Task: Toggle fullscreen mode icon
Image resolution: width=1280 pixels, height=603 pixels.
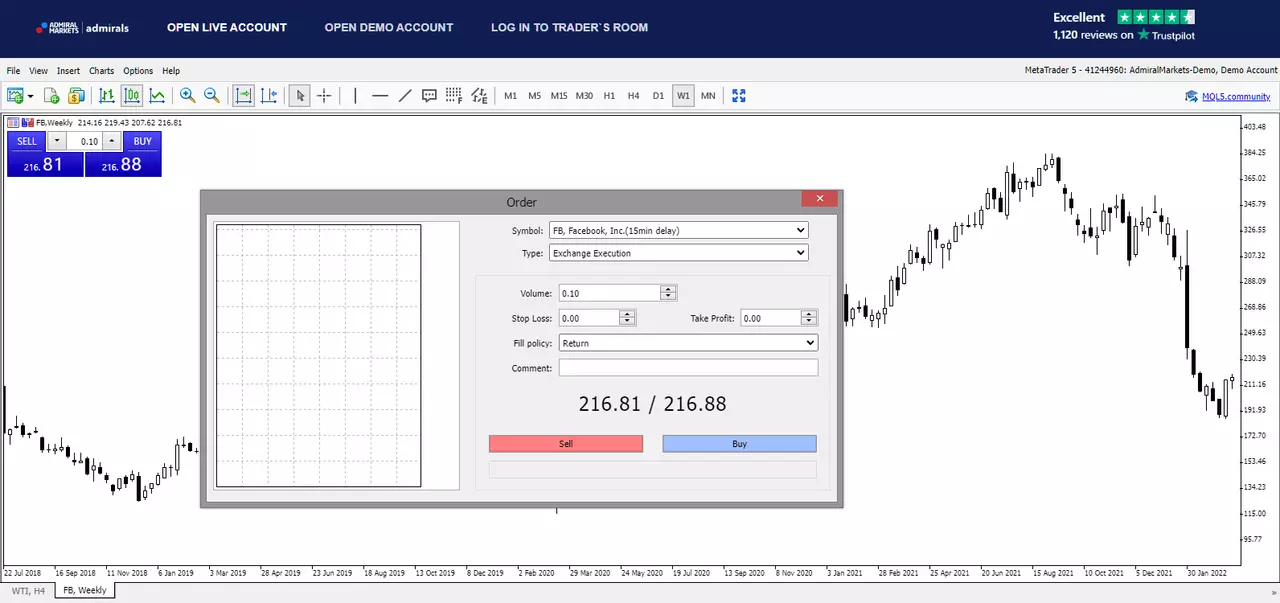Action: [739, 96]
